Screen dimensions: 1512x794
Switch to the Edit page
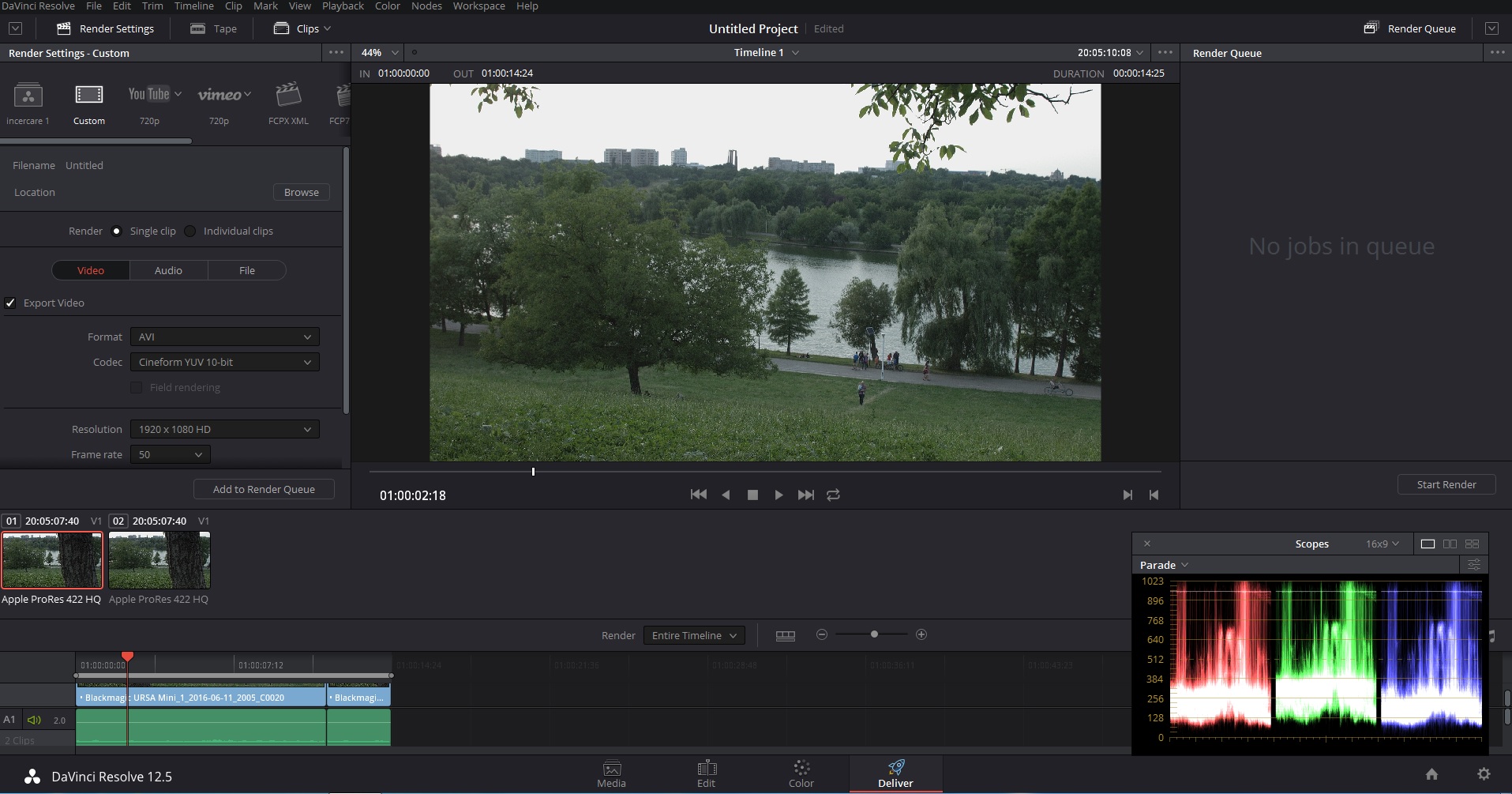[706, 774]
